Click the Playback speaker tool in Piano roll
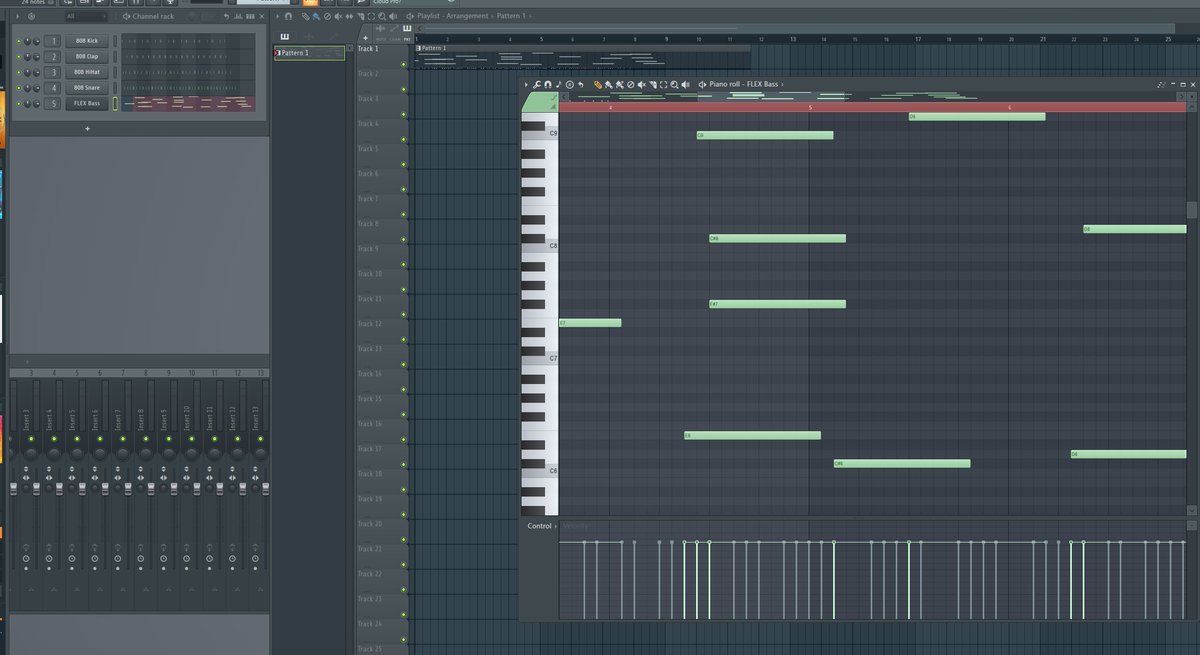This screenshot has width=1200, height=655. [685, 85]
